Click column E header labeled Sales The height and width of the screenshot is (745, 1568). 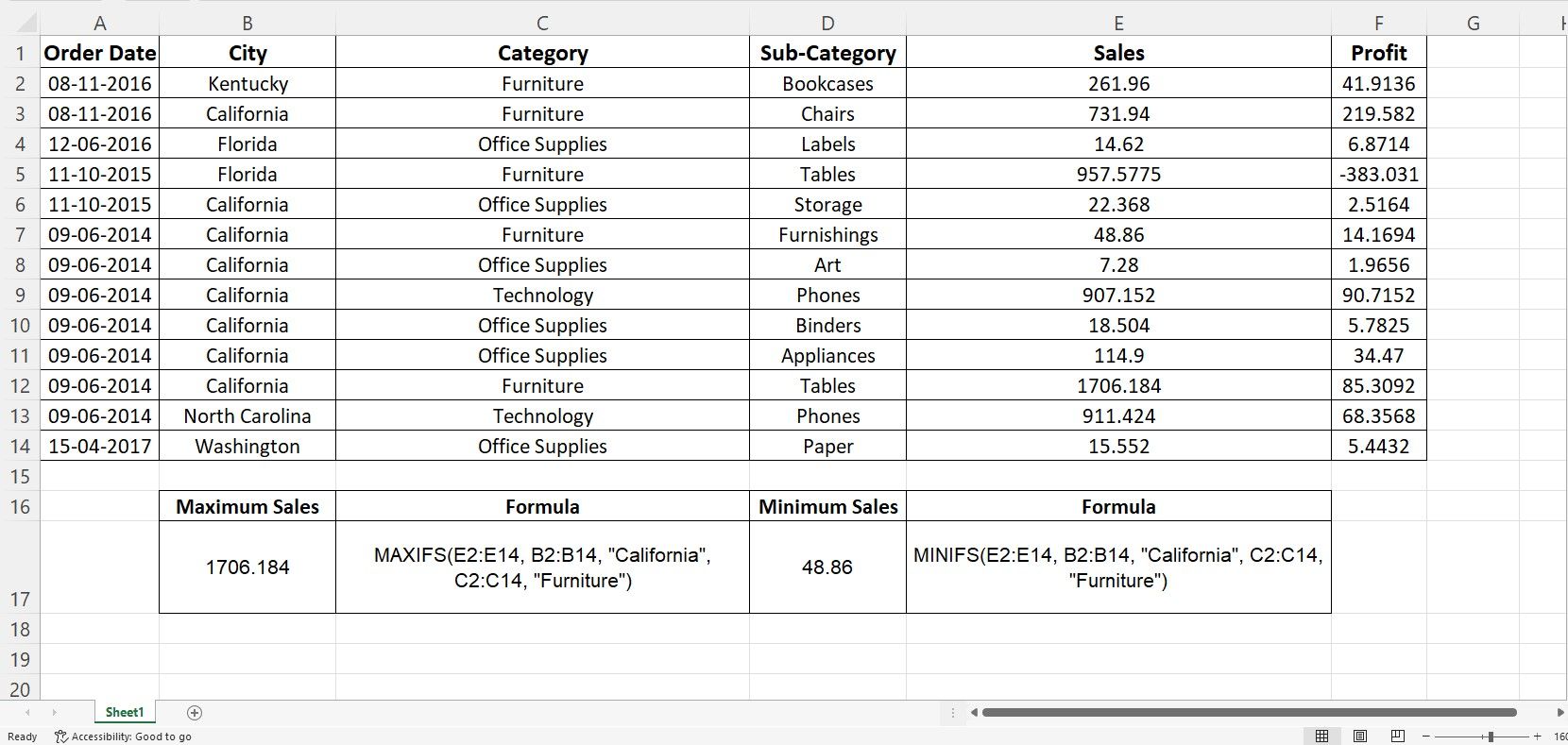point(1118,22)
